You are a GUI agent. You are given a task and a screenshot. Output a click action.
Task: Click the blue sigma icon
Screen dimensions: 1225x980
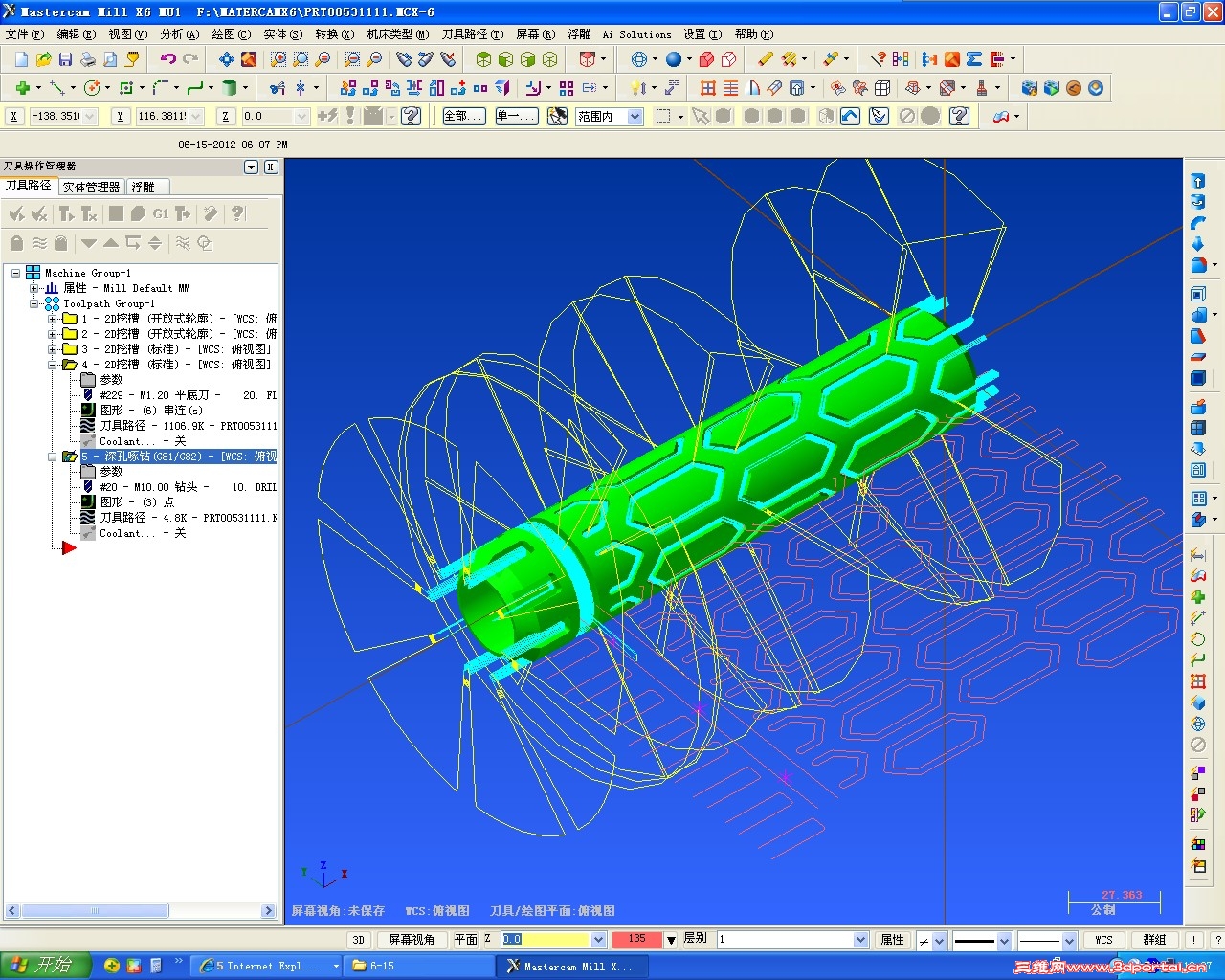974,59
